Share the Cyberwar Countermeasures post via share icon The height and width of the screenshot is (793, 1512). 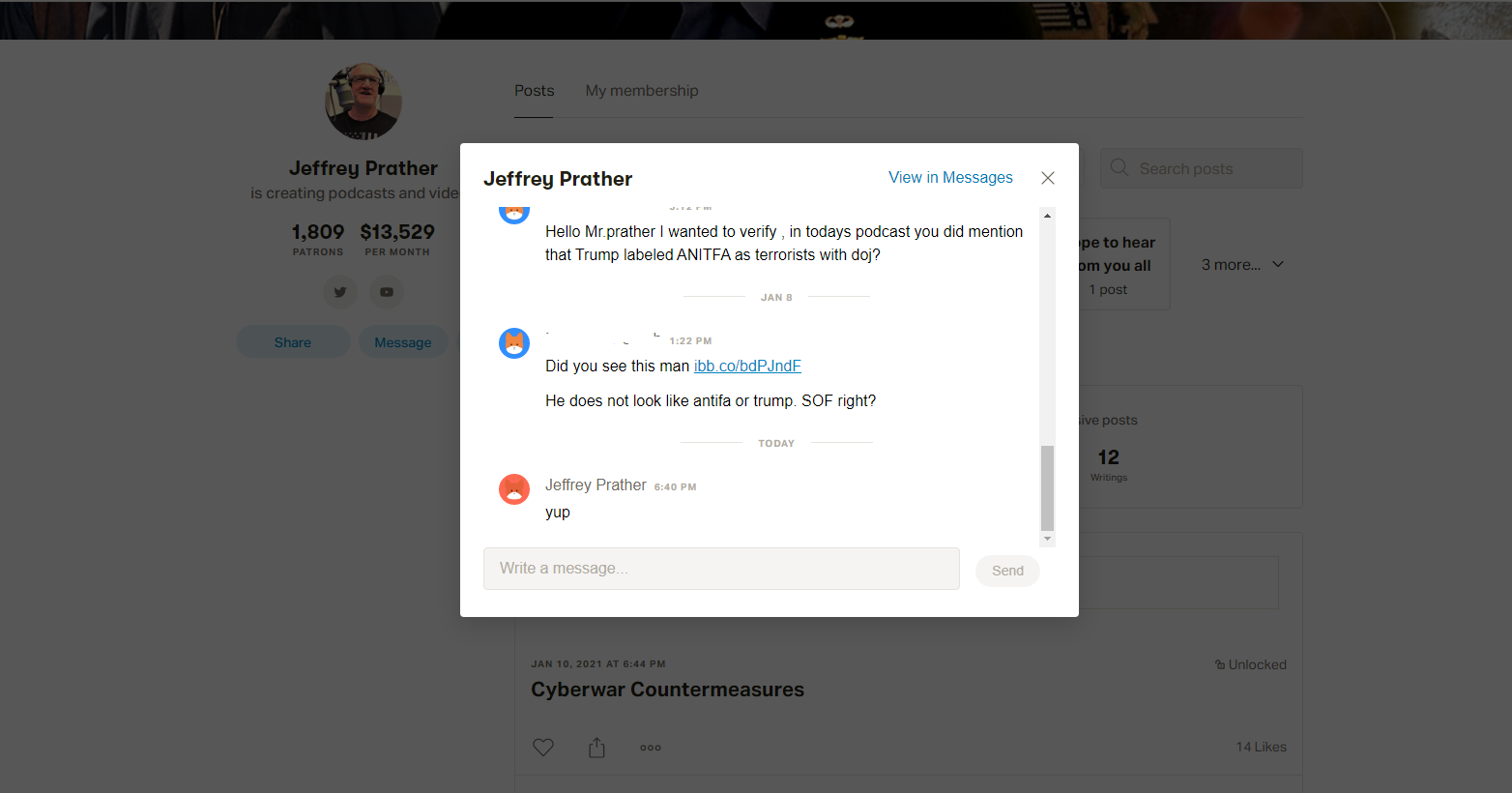596,748
